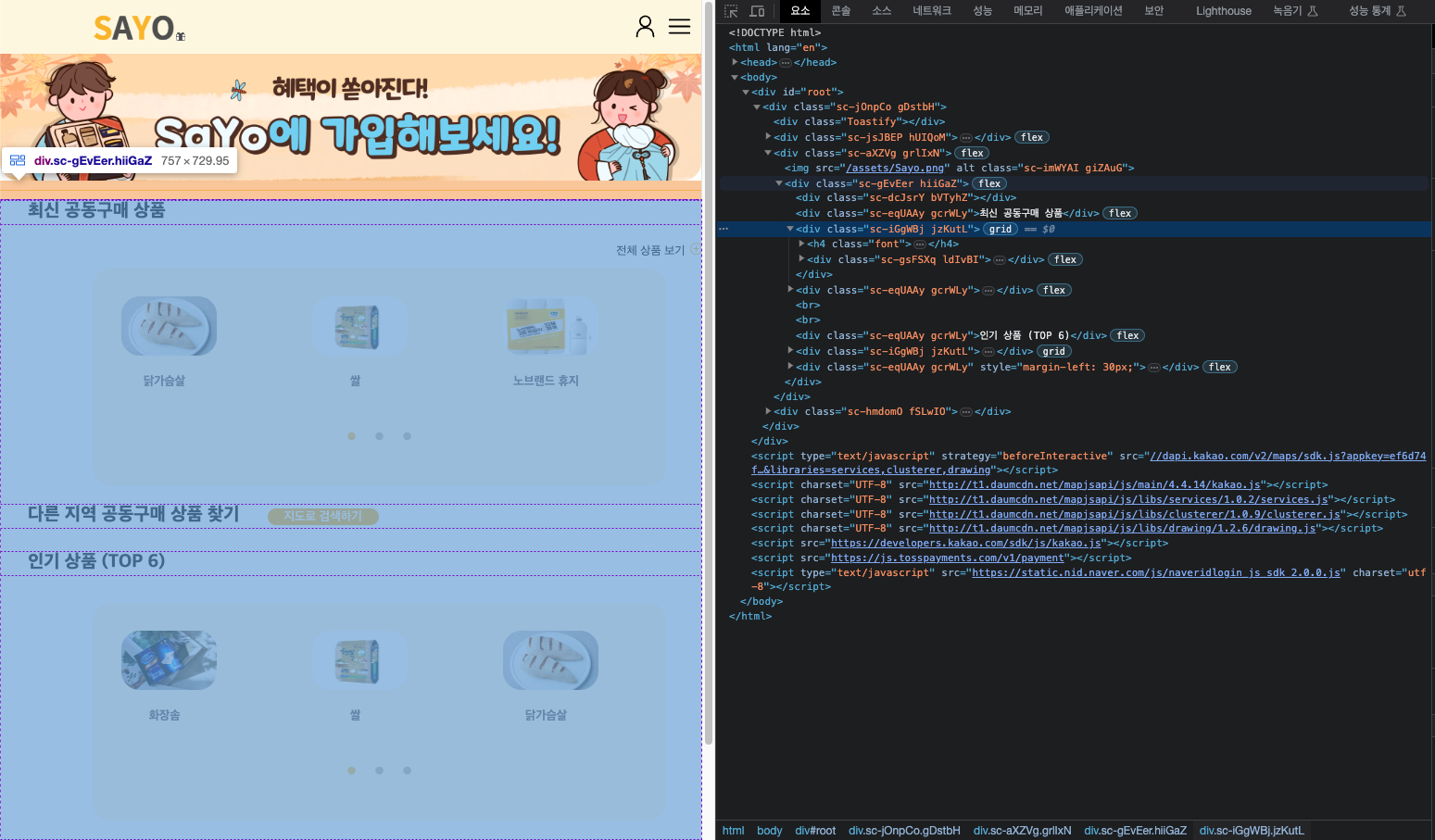This screenshot has height=840, width=1435.
Task: Open the developers.kakao.com sdk script link
Action: (x=966, y=544)
